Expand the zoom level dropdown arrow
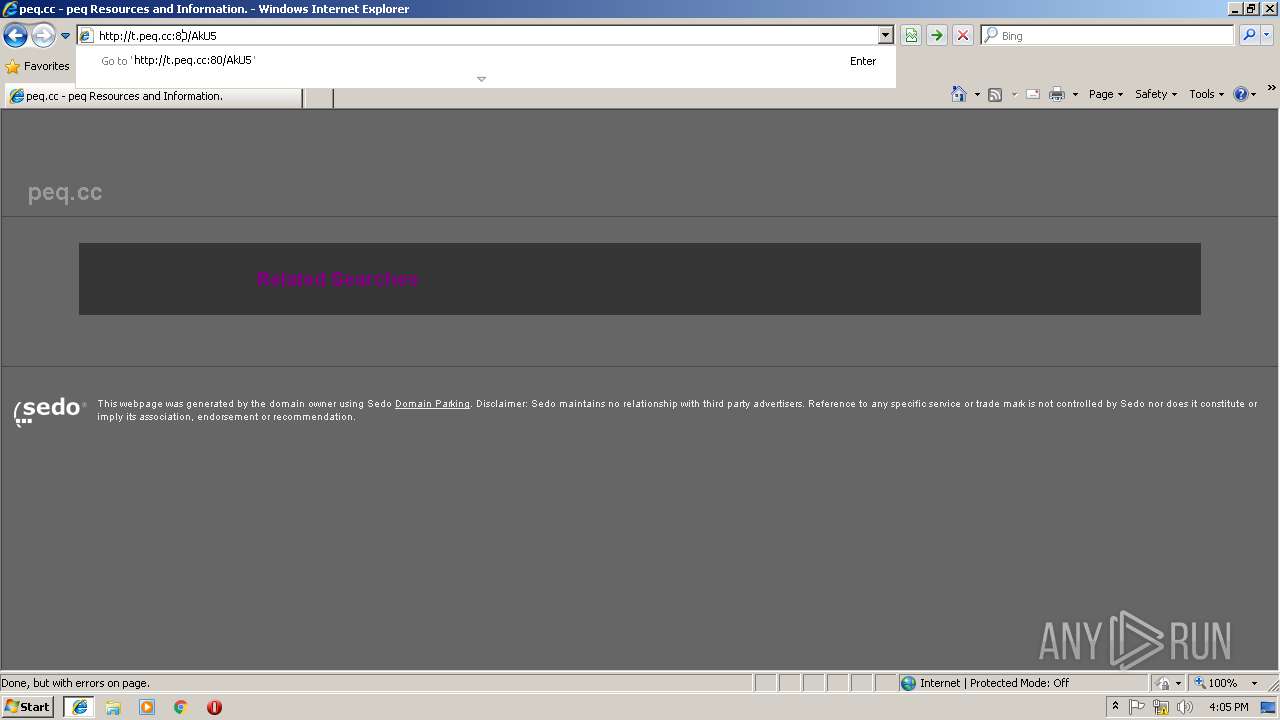The image size is (1280, 720). (x=1254, y=683)
